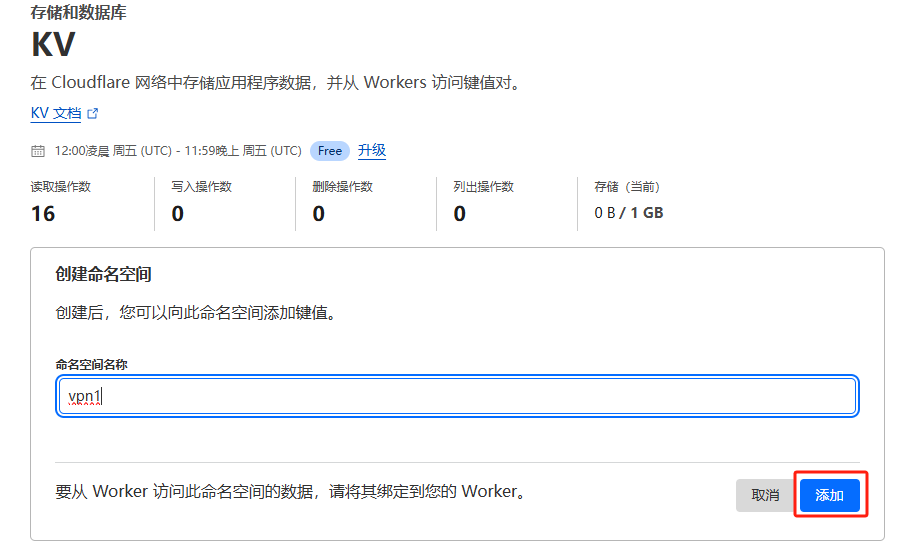
Task: Select the read operations value 16
Action: [x=43, y=214]
